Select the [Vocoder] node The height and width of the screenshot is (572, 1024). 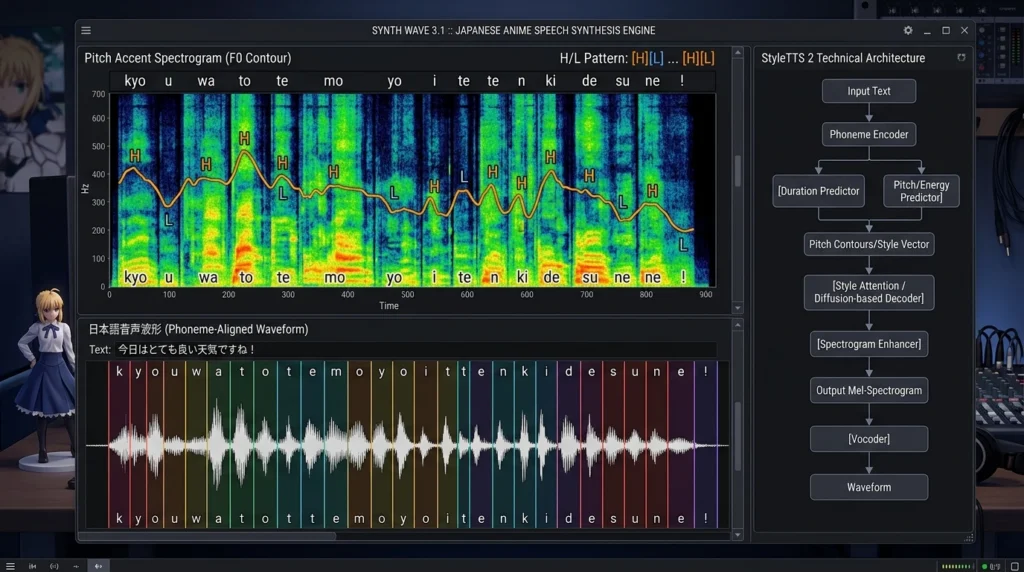(869, 439)
